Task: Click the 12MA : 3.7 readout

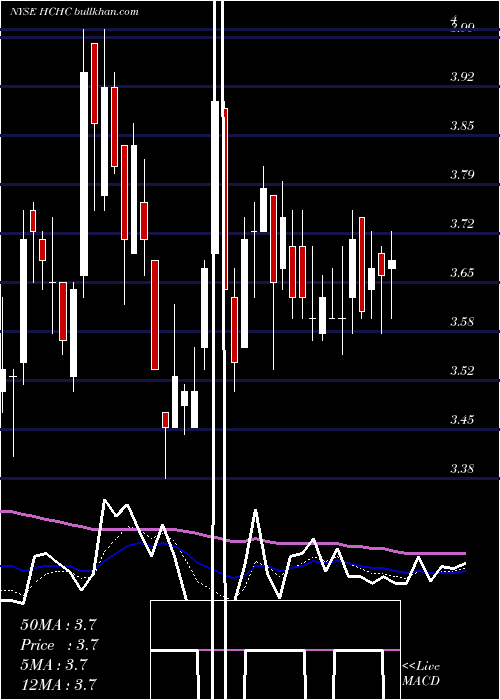Action: pos(58,685)
